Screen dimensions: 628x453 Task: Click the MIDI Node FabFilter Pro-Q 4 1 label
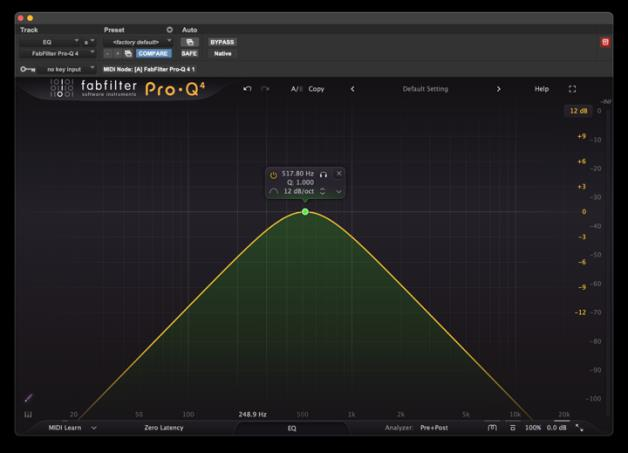click(149, 69)
